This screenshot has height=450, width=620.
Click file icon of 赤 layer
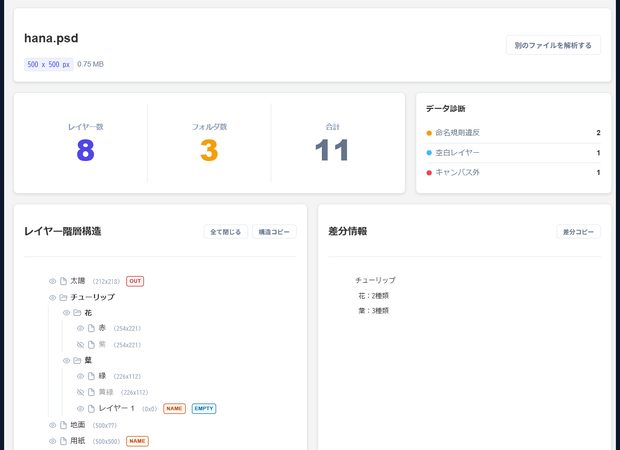pyautogui.click(x=91, y=328)
